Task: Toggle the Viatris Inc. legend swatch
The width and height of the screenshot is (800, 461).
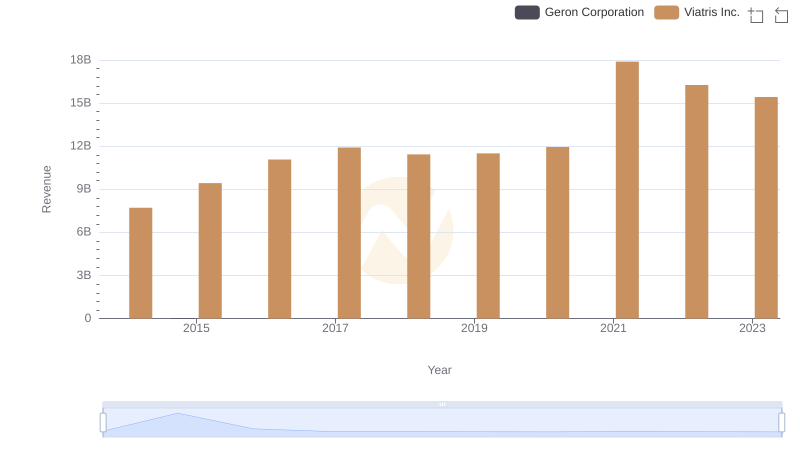Action: [666, 12]
